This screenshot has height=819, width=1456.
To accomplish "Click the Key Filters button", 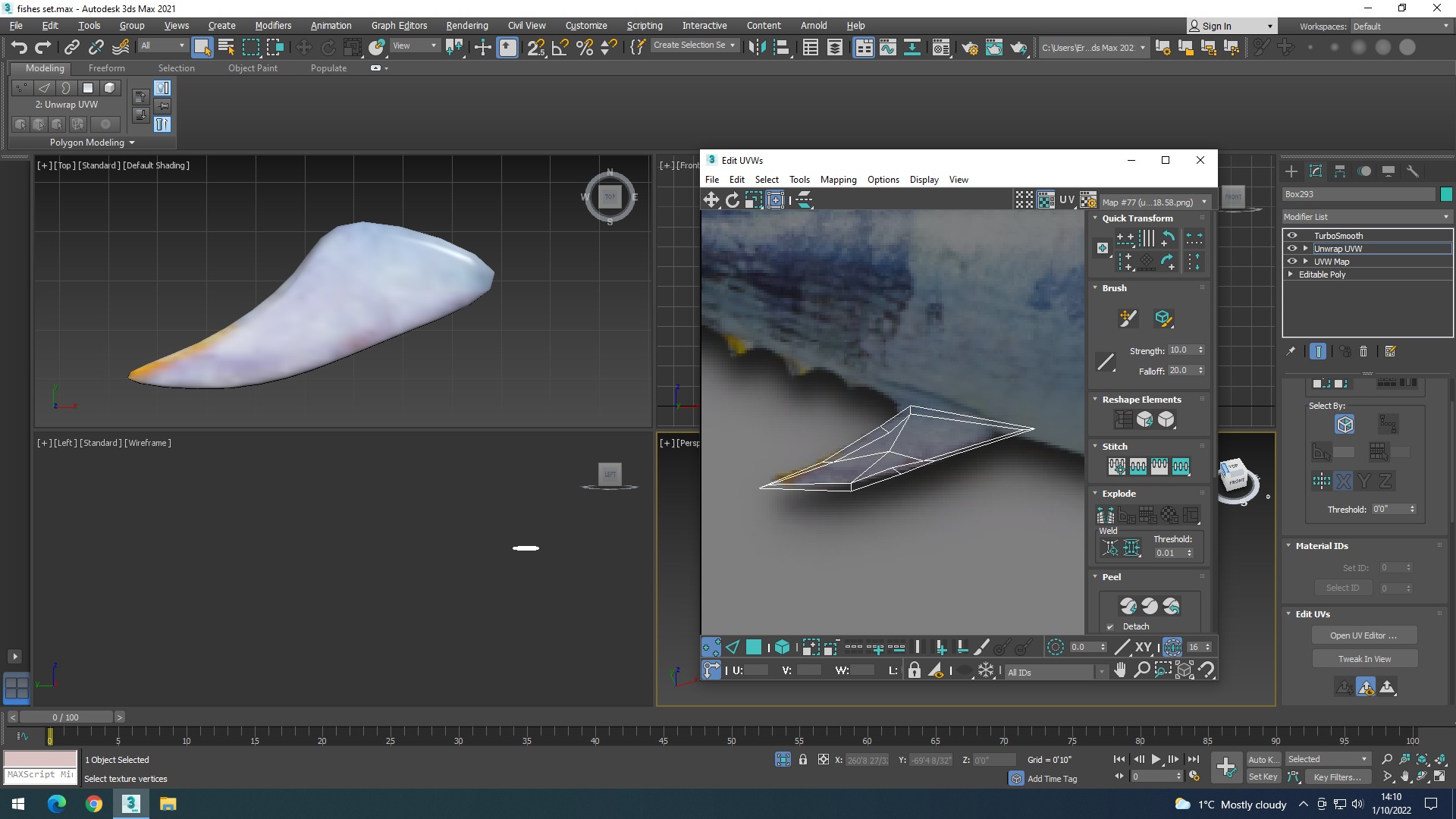I will [1338, 777].
